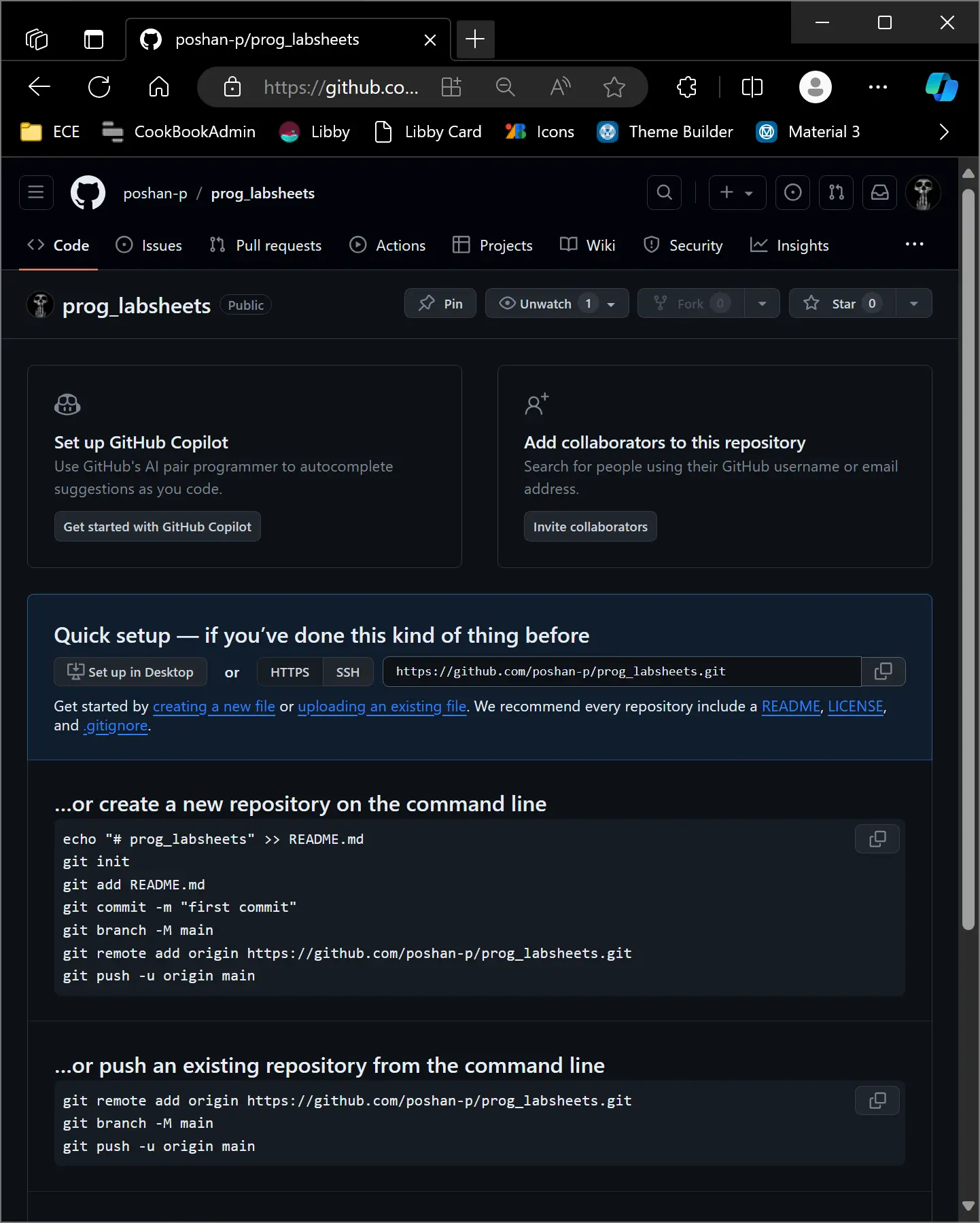Open the Security tab
Image resolution: width=980 pixels, height=1223 pixels.
(x=683, y=245)
